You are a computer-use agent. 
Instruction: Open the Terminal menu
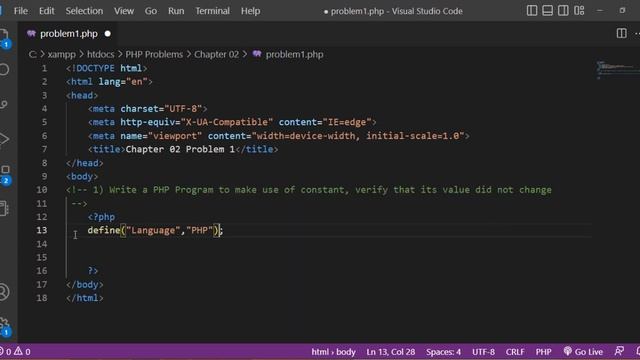(212, 11)
